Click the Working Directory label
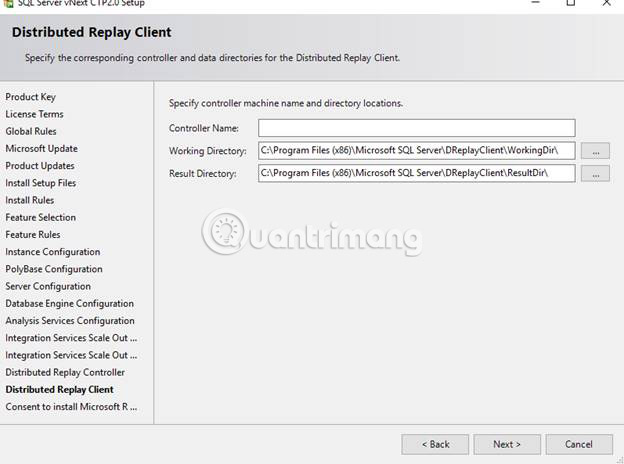 tap(207, 151)
